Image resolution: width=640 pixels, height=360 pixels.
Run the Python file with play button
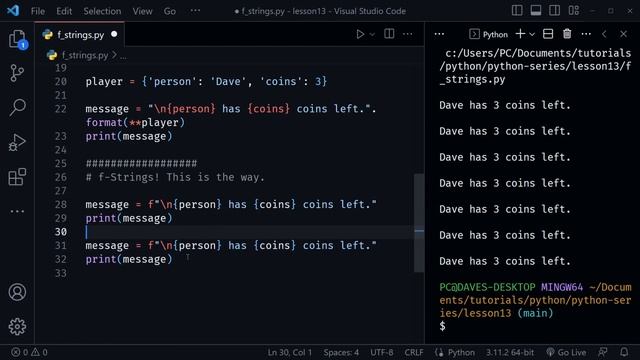pyautogui.click(x=360, y=34)
